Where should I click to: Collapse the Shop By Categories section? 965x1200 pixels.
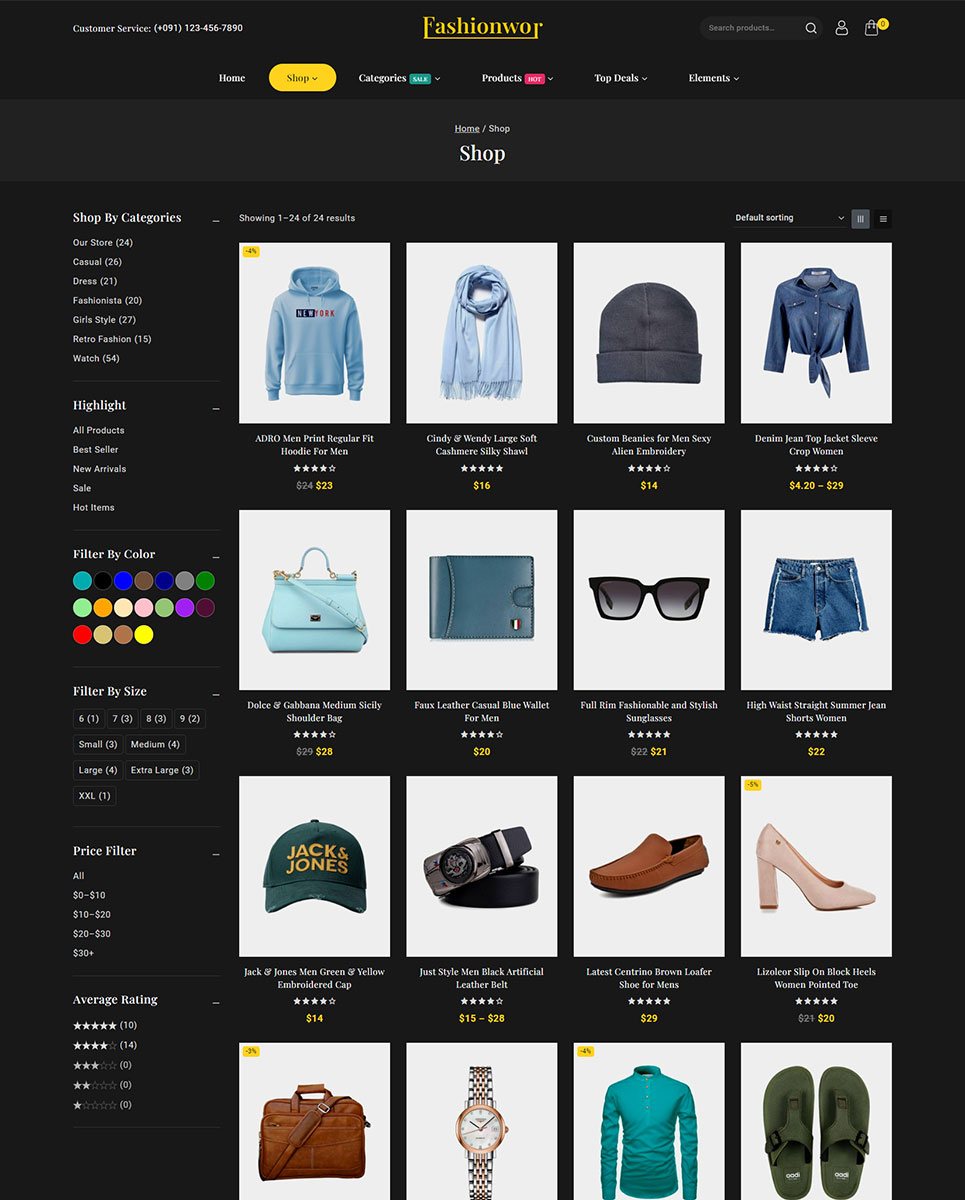pyautogui.click(x=215, y=219)
